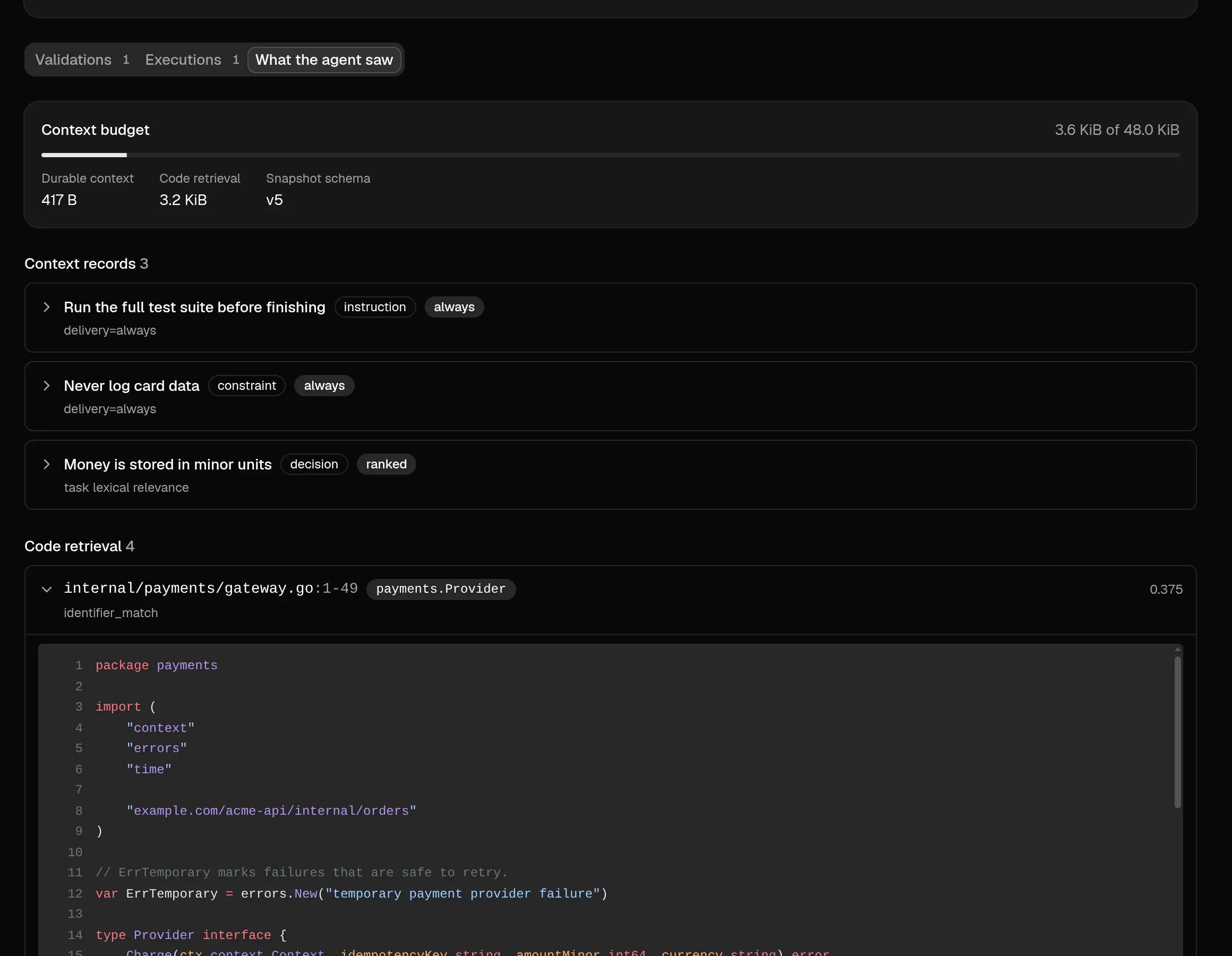This screenshot has height=956, width=1232.
Task: Expand the 'Never log card data' chevron
Action: pos(47,386)
